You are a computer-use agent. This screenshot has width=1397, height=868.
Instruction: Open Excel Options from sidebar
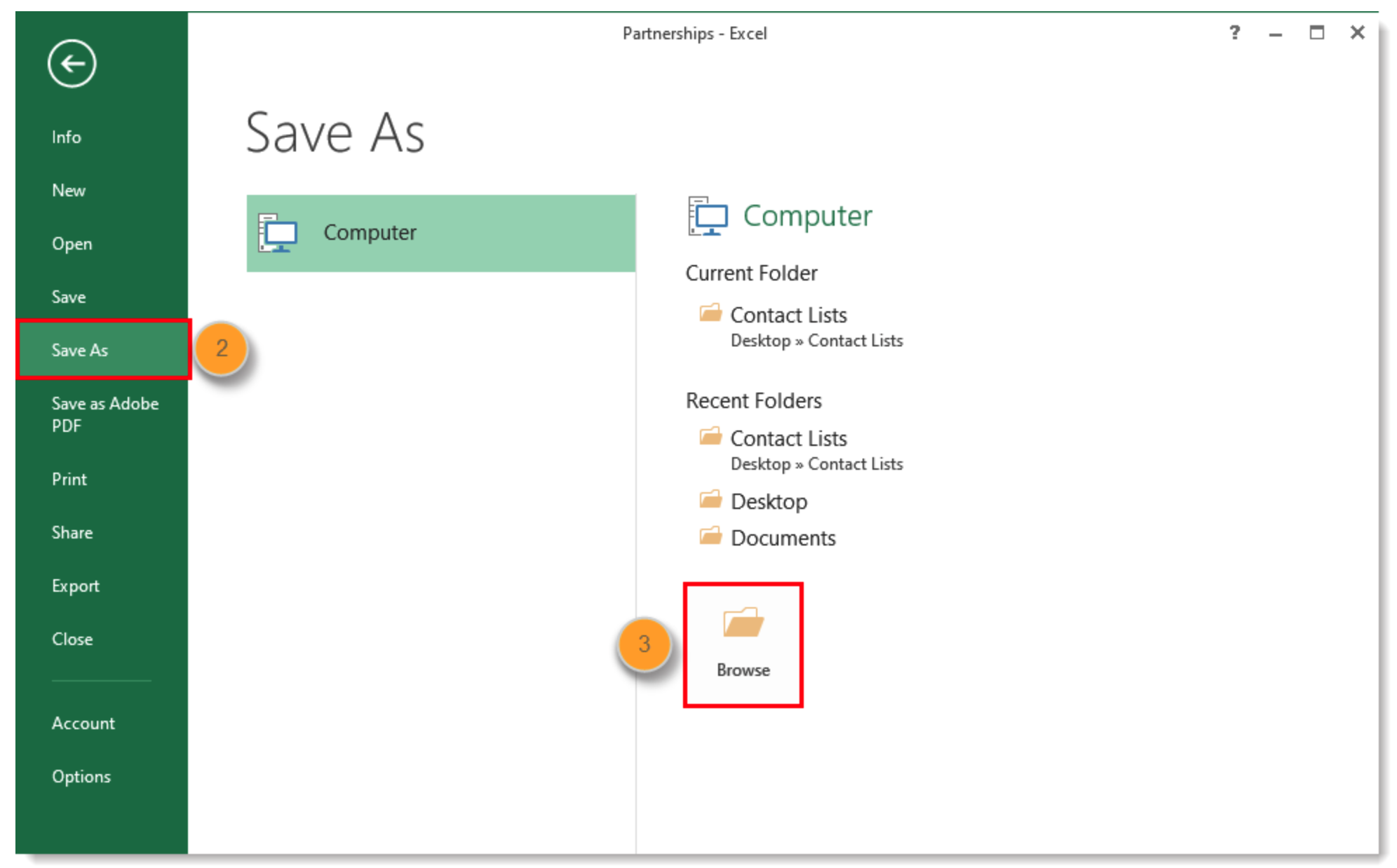pos(81,776)
